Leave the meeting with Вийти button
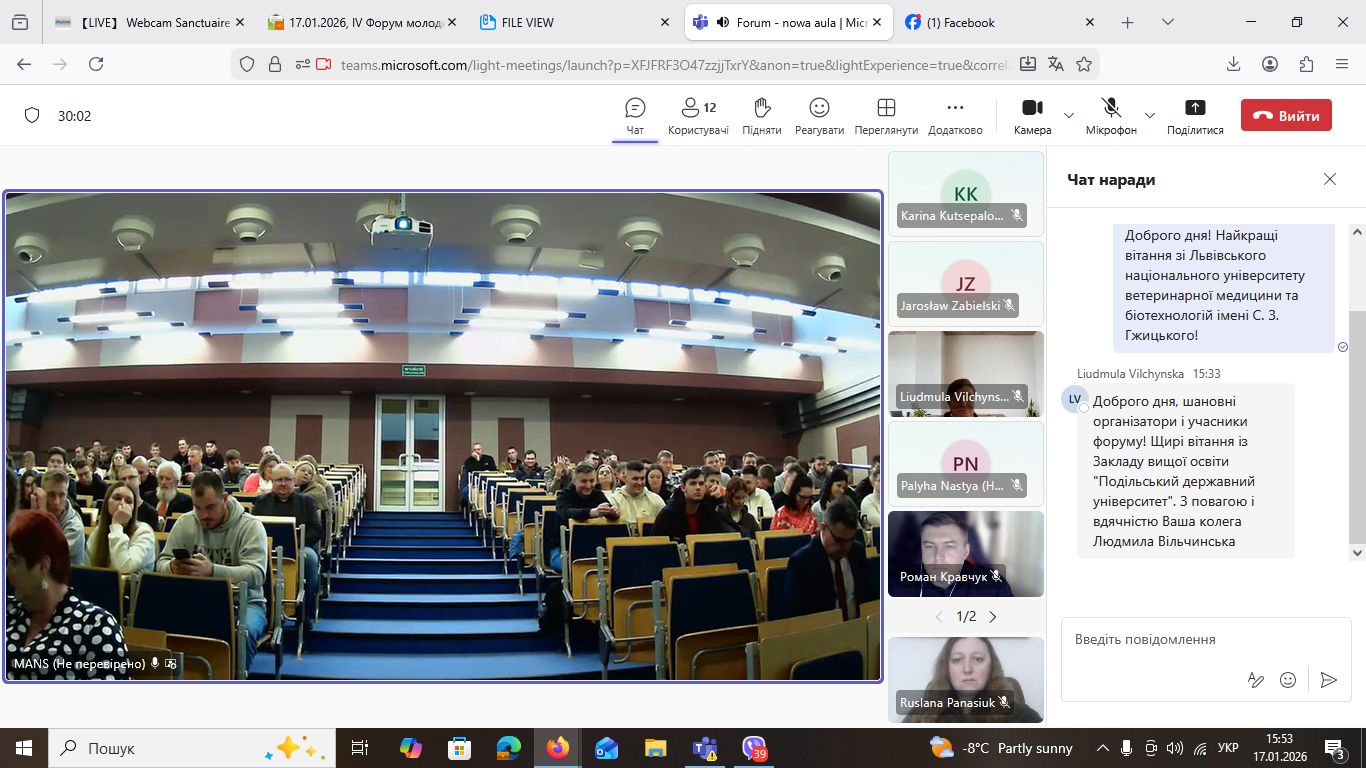Image resolution: width=1366 pixels, height=768 pixels. pyautogui.click(x=1286, y=115)
